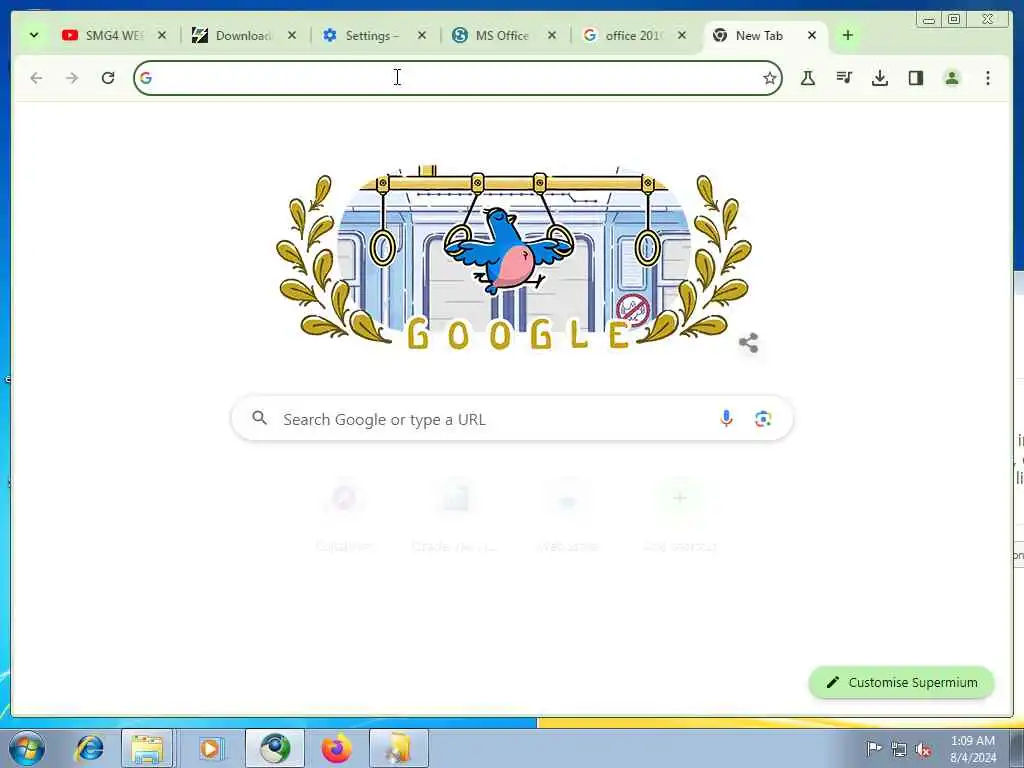1024x768 pixels.
Task: Reload the current page
Action: (x=108, y=78)
